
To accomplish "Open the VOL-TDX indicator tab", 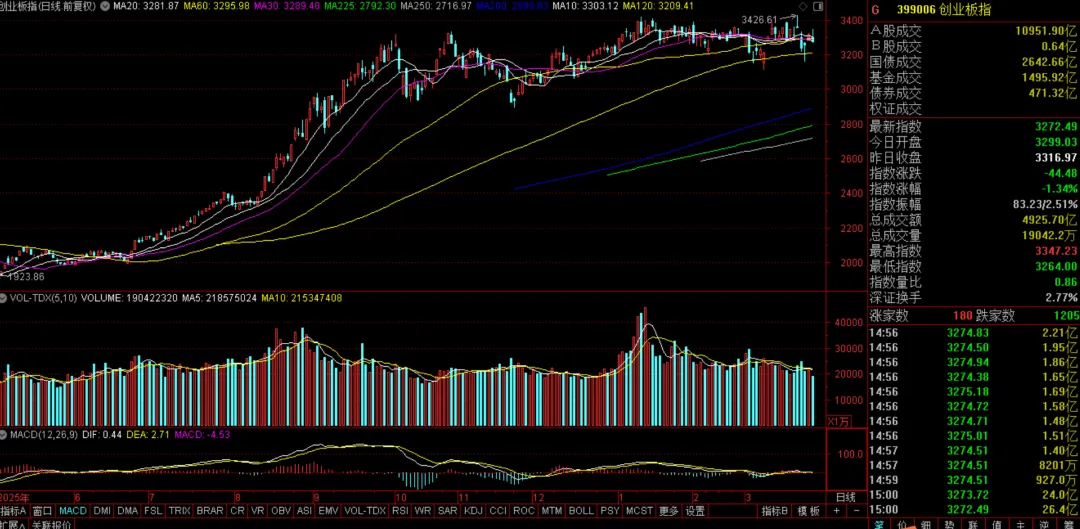I will click(365, 510).
